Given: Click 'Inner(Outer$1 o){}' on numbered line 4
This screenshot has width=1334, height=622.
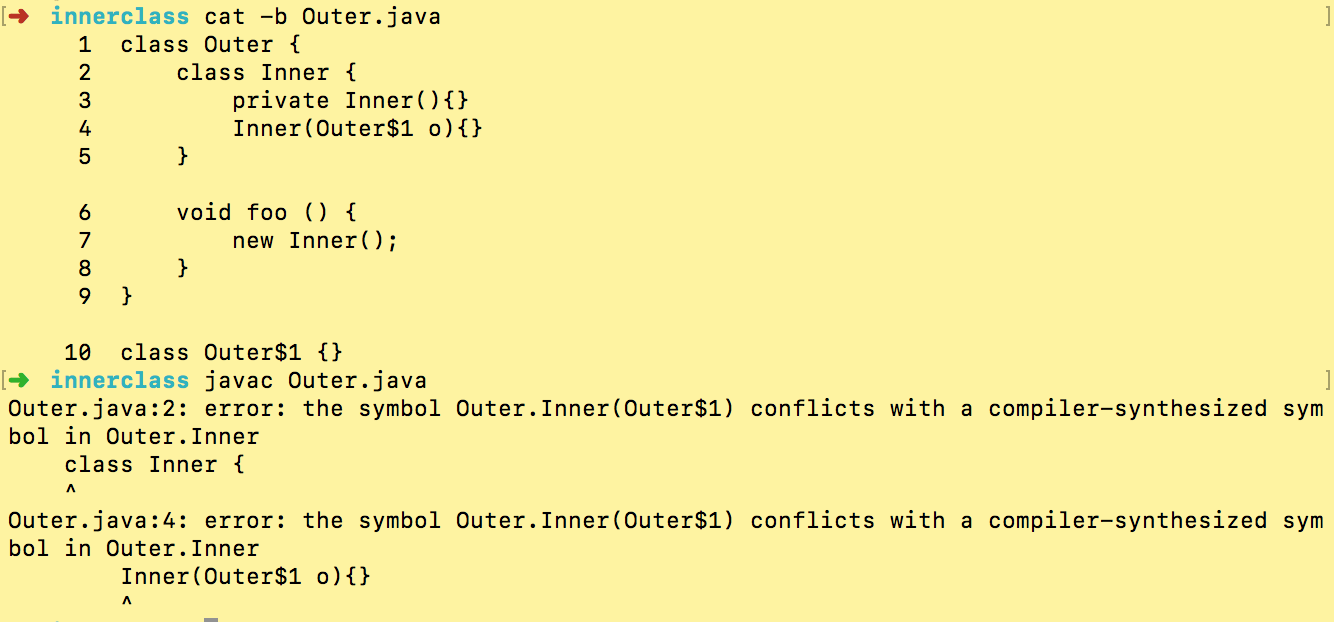Looking at the screenshot, I should pyautogui.click(x=357, y=128).
